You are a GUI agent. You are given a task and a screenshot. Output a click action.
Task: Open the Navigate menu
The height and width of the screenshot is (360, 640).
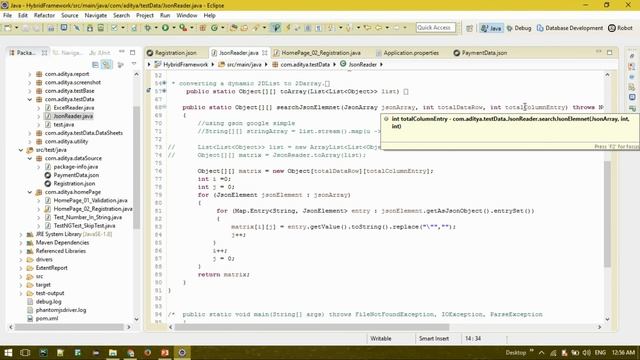(x=96, y=16)
